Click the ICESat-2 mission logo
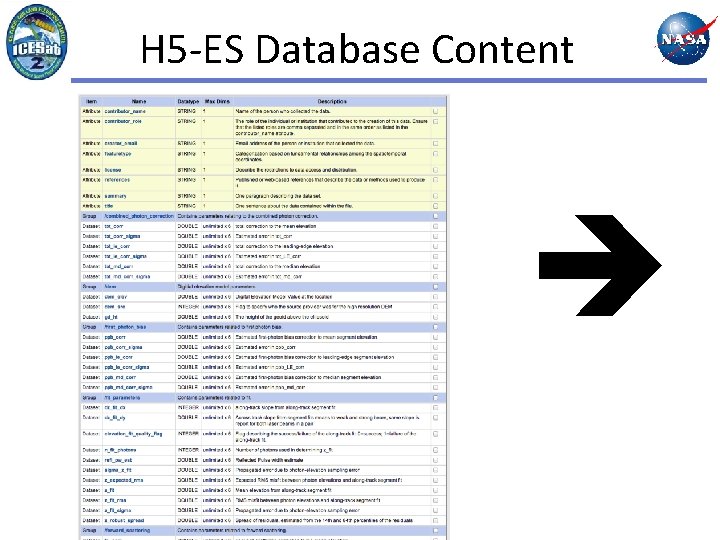Screen dimensions: 720x540 [x=37, y=41]
